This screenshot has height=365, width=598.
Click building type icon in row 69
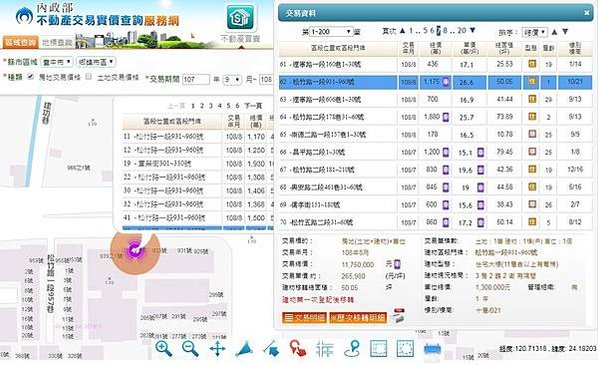point(532,204)
